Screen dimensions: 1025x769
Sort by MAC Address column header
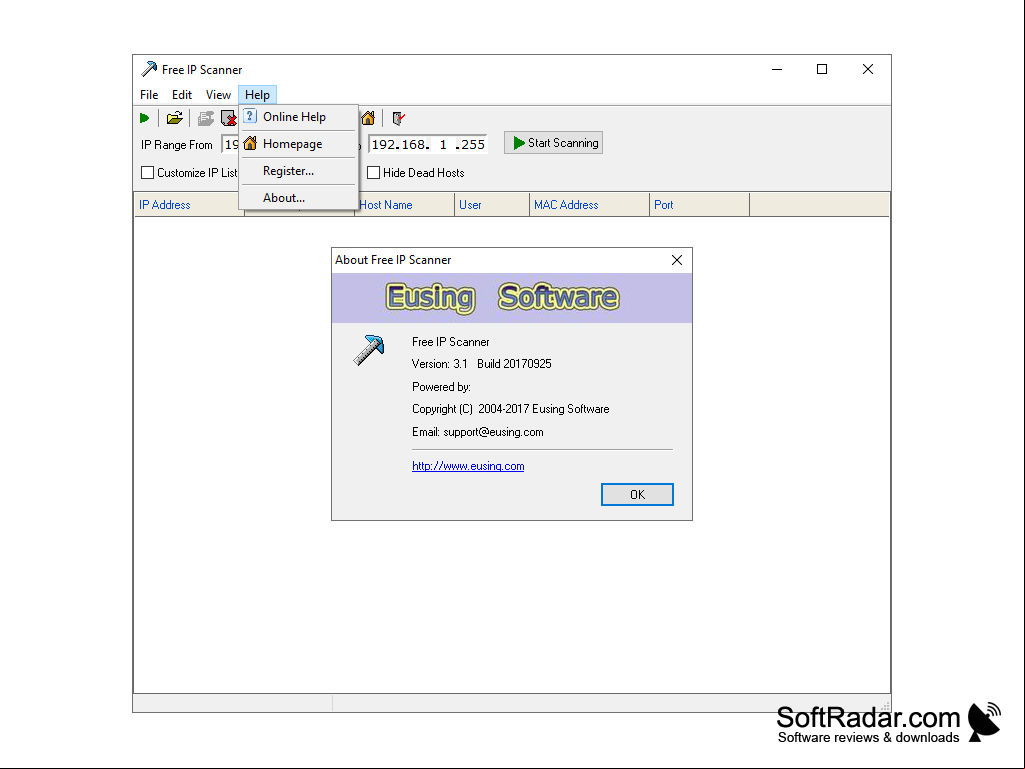[589, 205]
